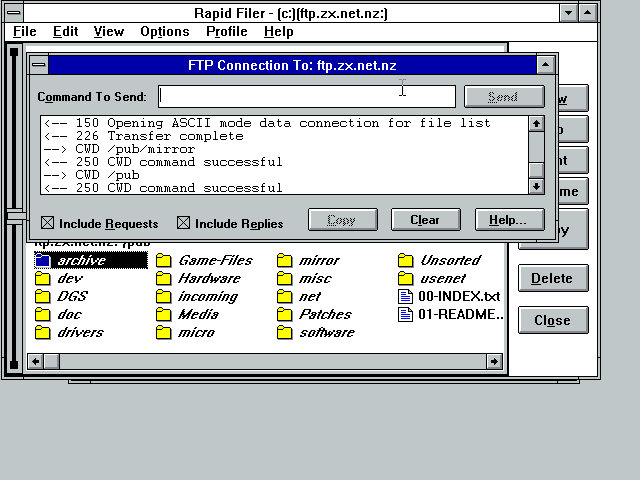Click the incoming folder icon
The width and height of the screenshot is (640, 480).
tap(164, 297)
